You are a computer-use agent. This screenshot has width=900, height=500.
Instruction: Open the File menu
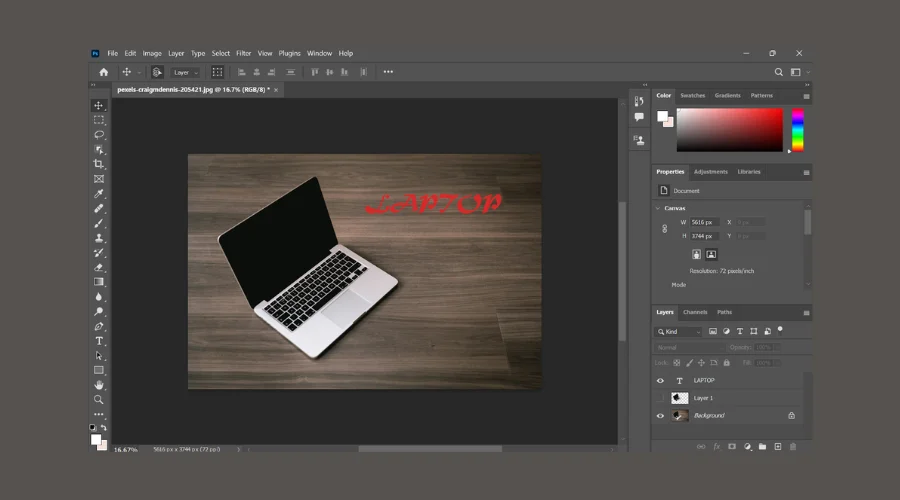pyautogui.click(x=112, y=53)
